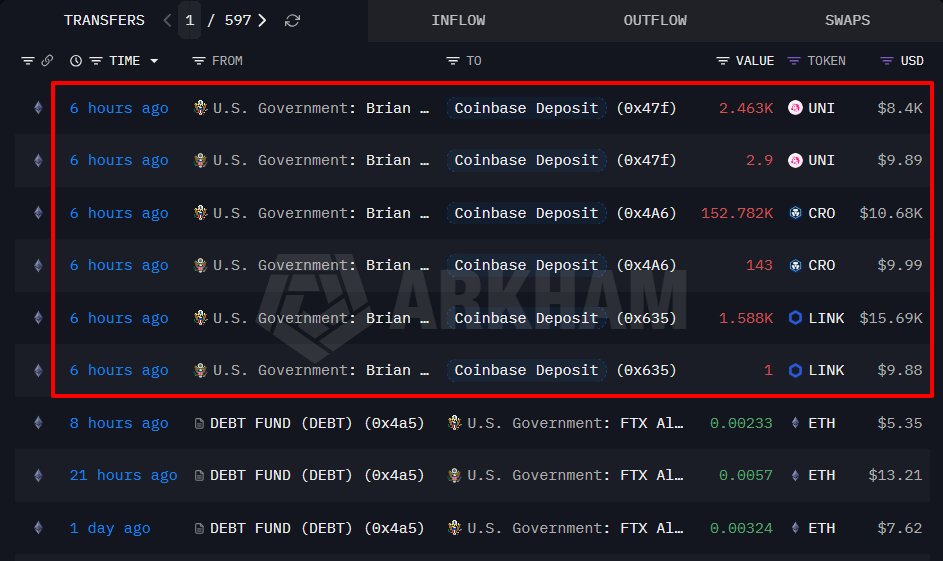Open the 1 day ago transaction link

point(110,529)
